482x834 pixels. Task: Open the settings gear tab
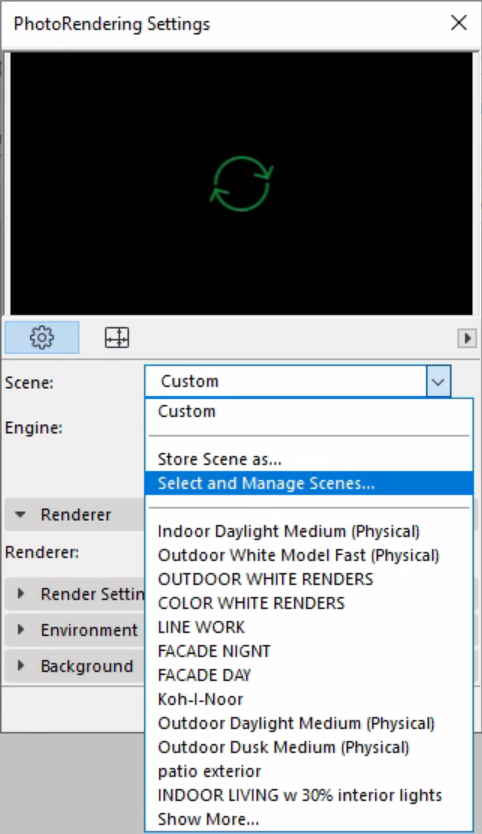(42, 337)
